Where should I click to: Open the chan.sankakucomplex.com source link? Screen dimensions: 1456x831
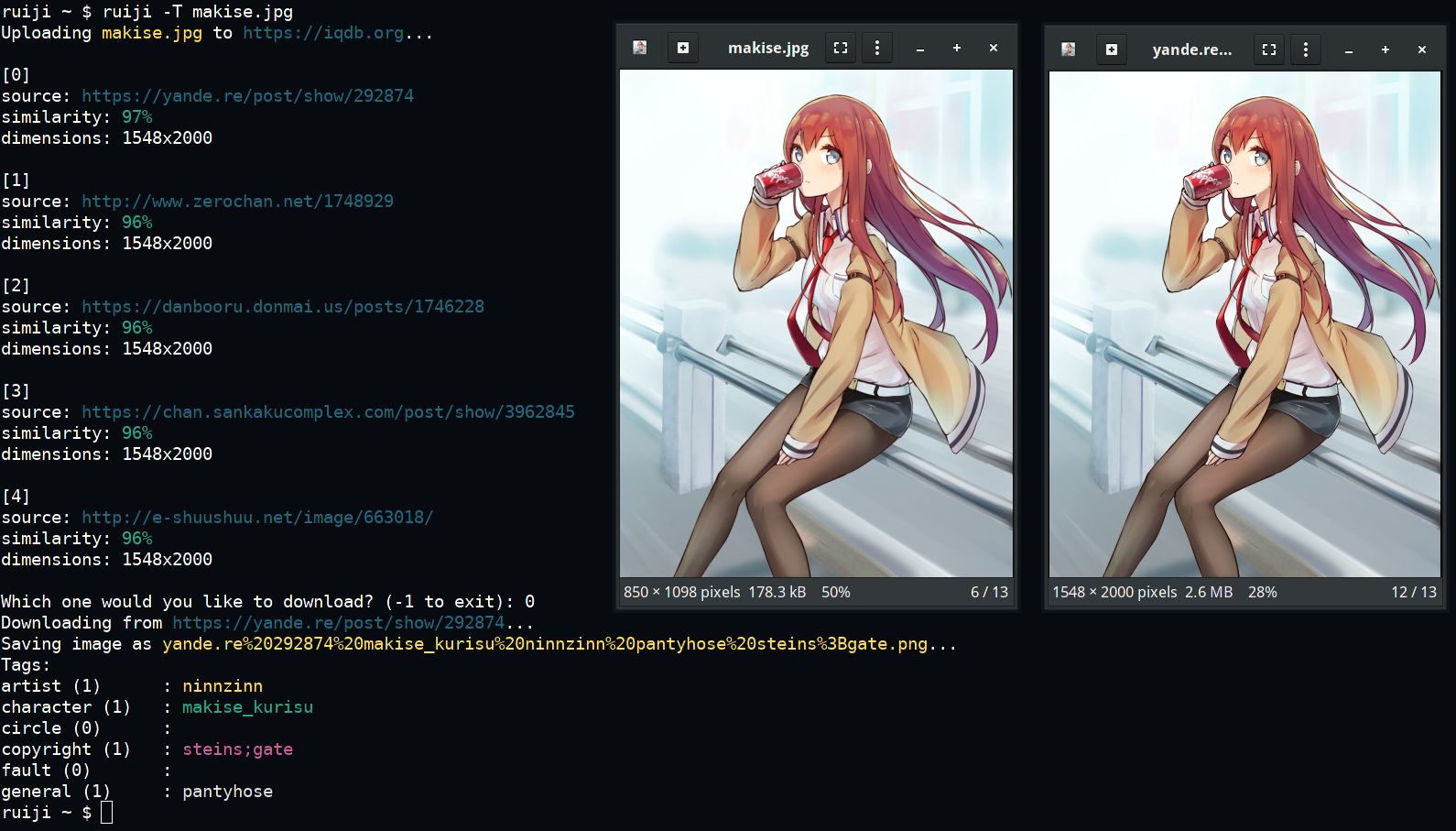tap(328, 412)
